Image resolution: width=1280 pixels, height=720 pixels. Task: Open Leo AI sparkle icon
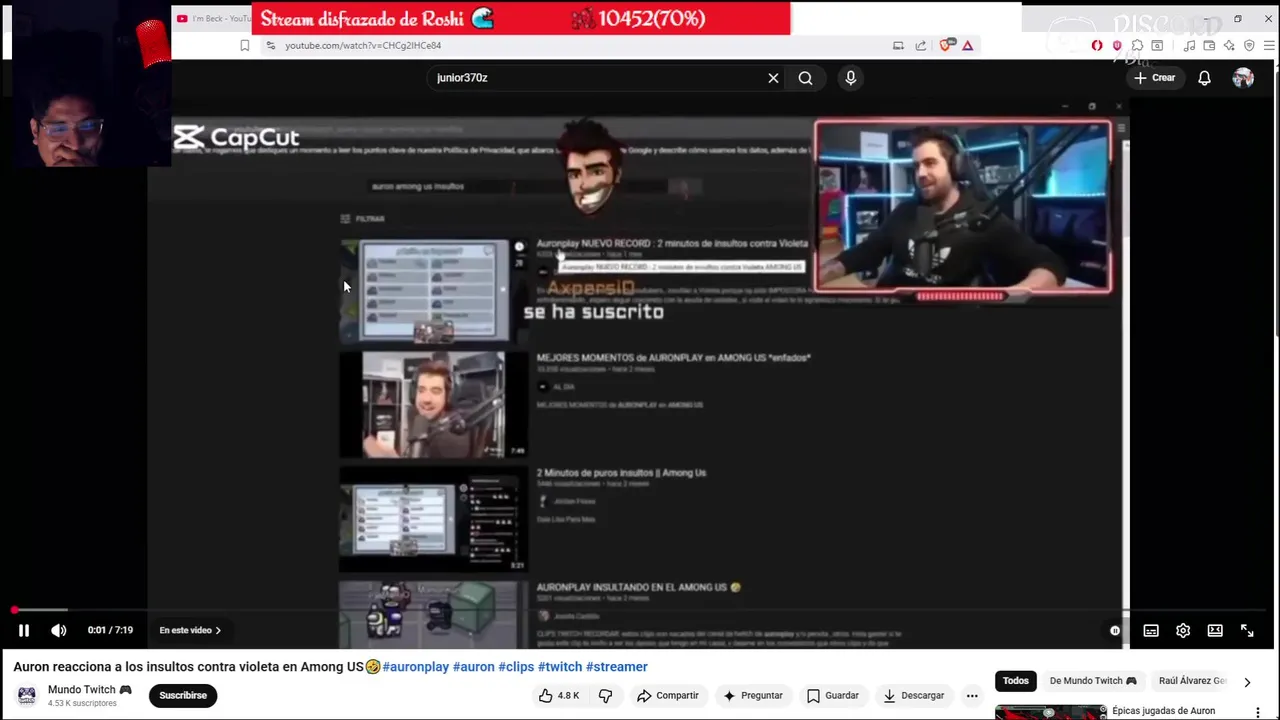click(x=1229, y=45)
